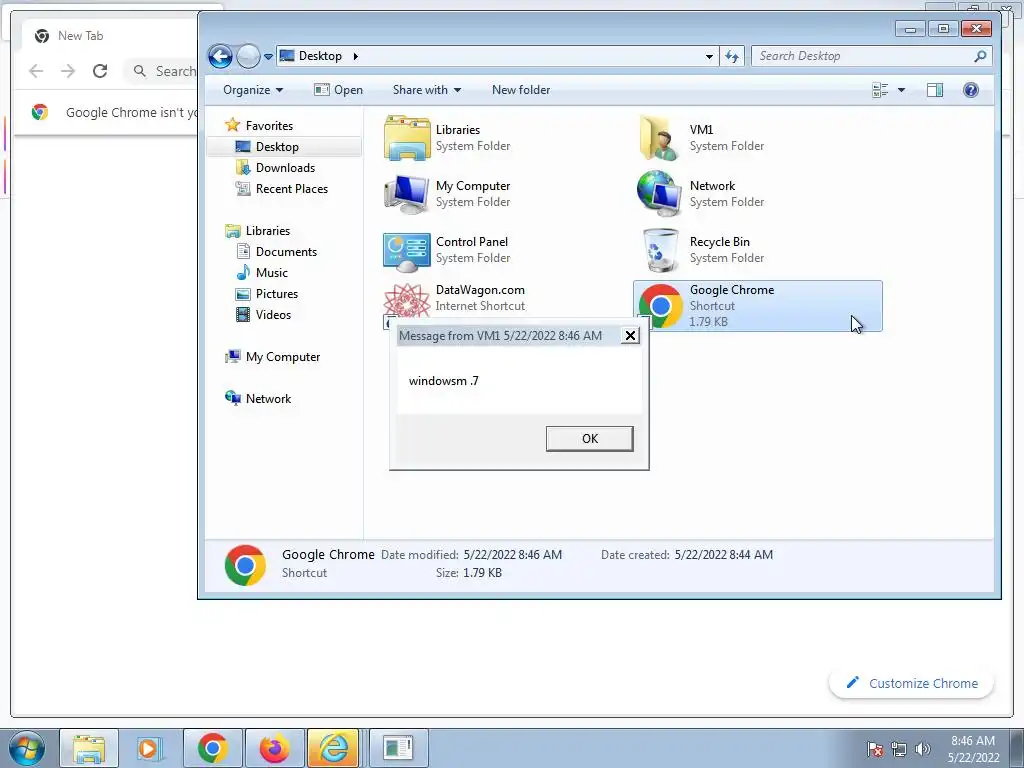The width and height of the screenshot is (1024, 768).
Task: Click the magnifier icon in Search Desktop
Action: pos(980,56)
